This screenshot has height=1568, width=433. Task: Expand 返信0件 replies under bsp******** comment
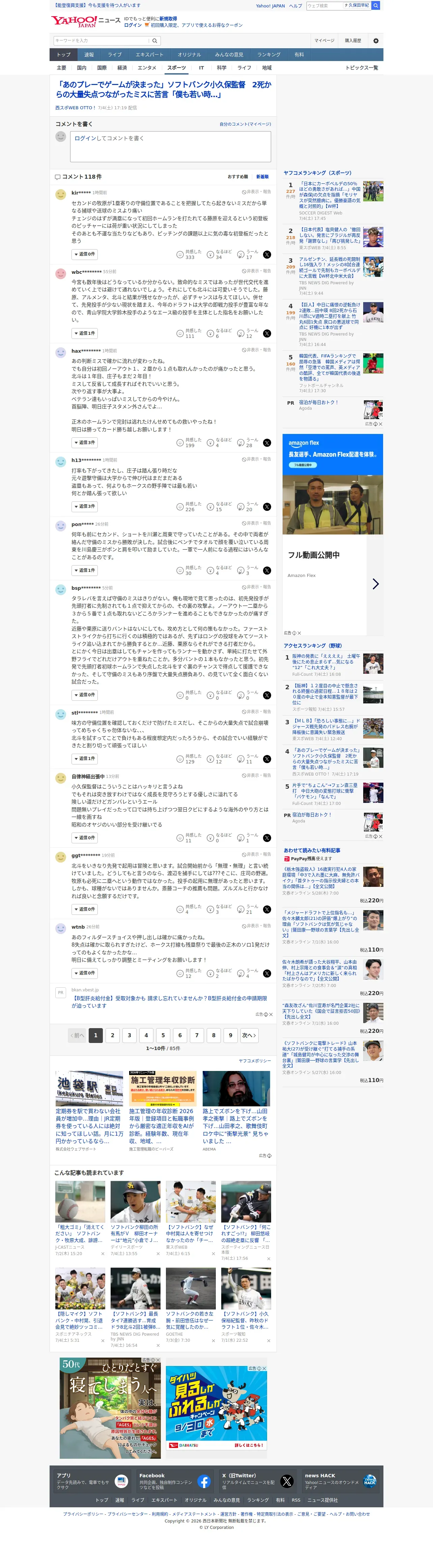(x=85, y=695)
